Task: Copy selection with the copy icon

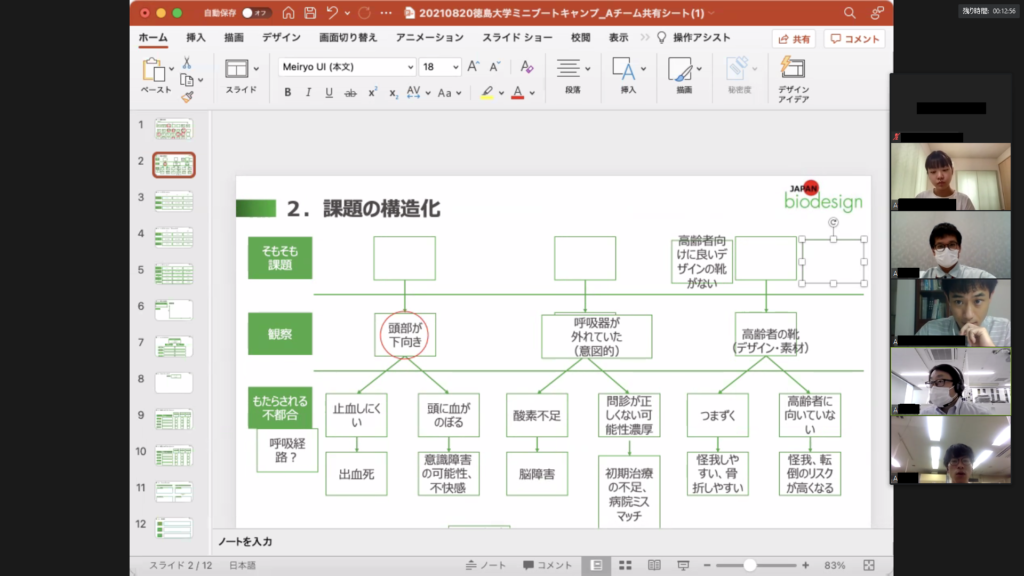Action: [x=187, y=80]
